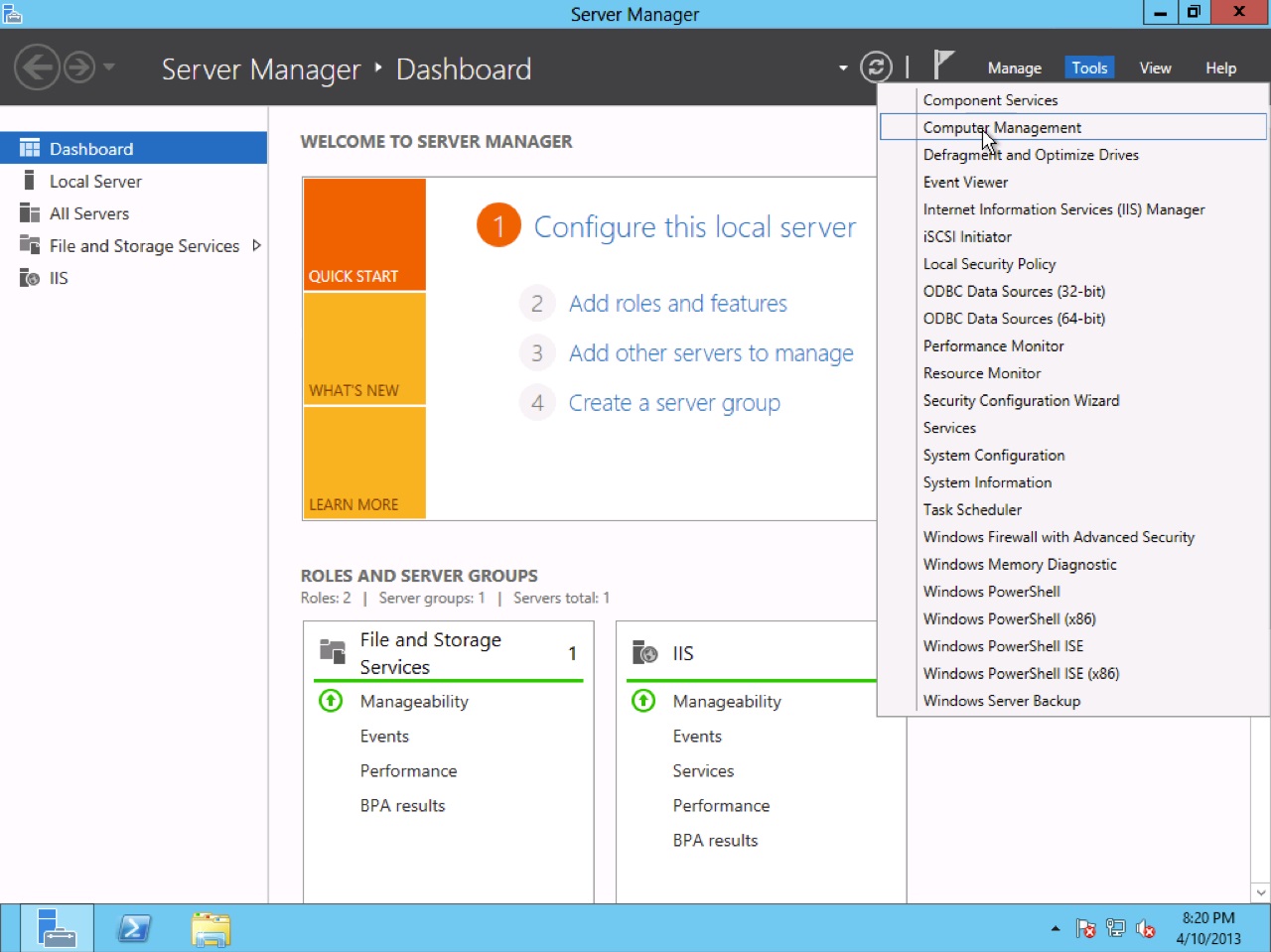Click the green Manageability status indicator for IIS
The image size is (1271, 952).
pos(642,701)
